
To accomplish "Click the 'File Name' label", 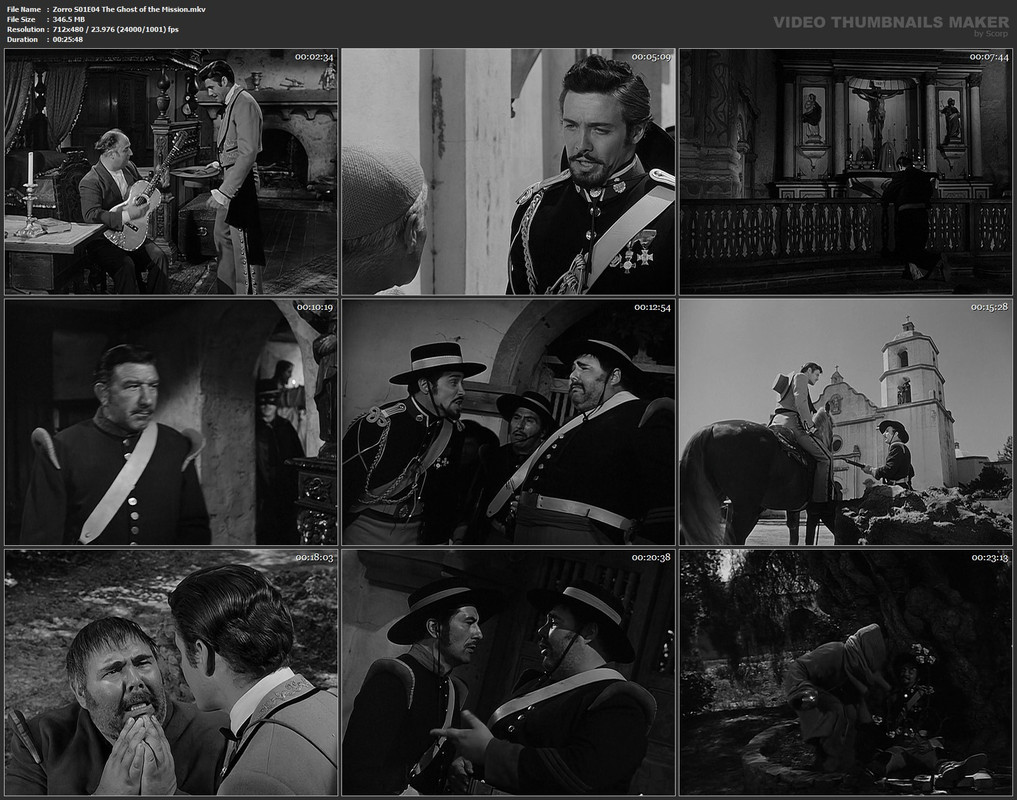I will coord(24,9).
